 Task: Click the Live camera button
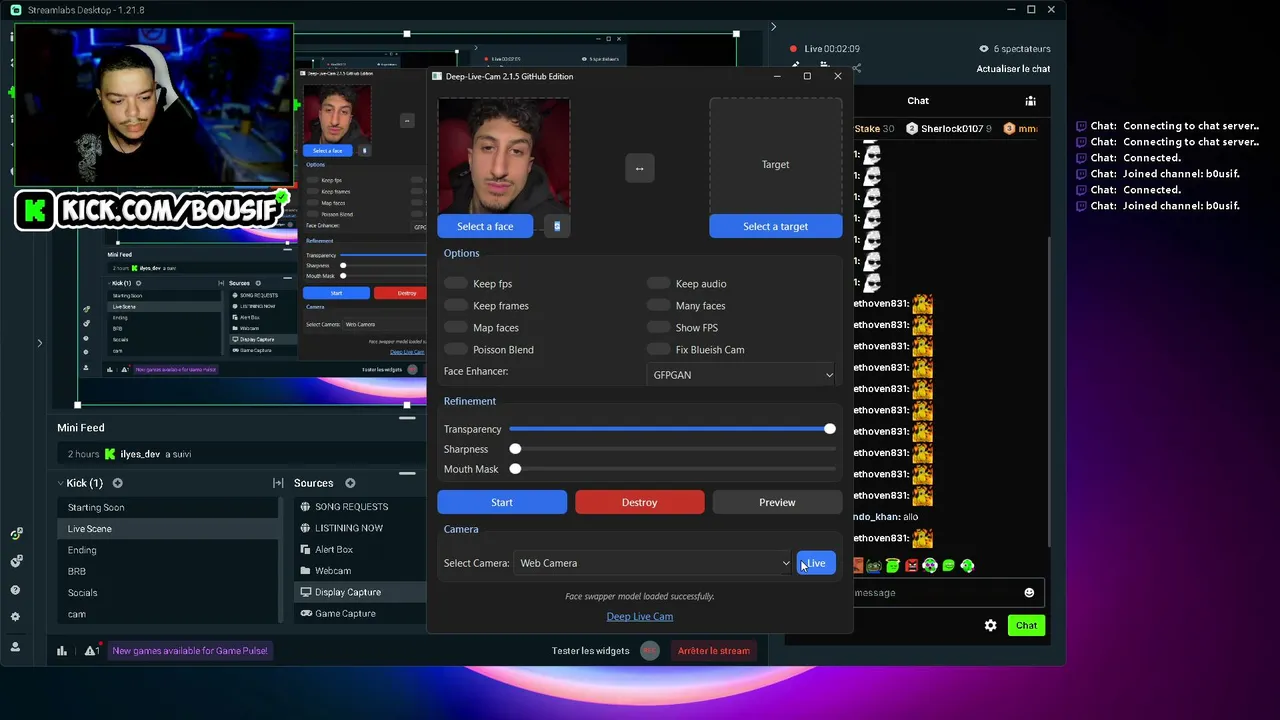pyautogui.click(x=816, y=563)
